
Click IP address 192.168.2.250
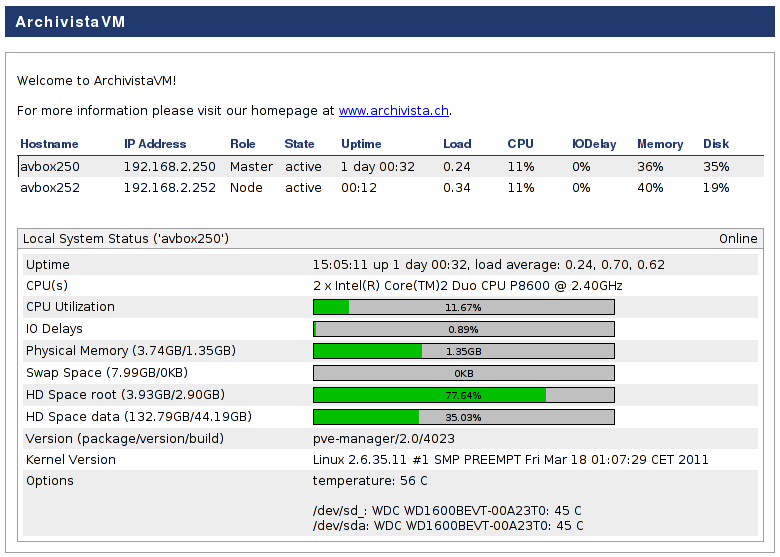(x=170, y=167)
